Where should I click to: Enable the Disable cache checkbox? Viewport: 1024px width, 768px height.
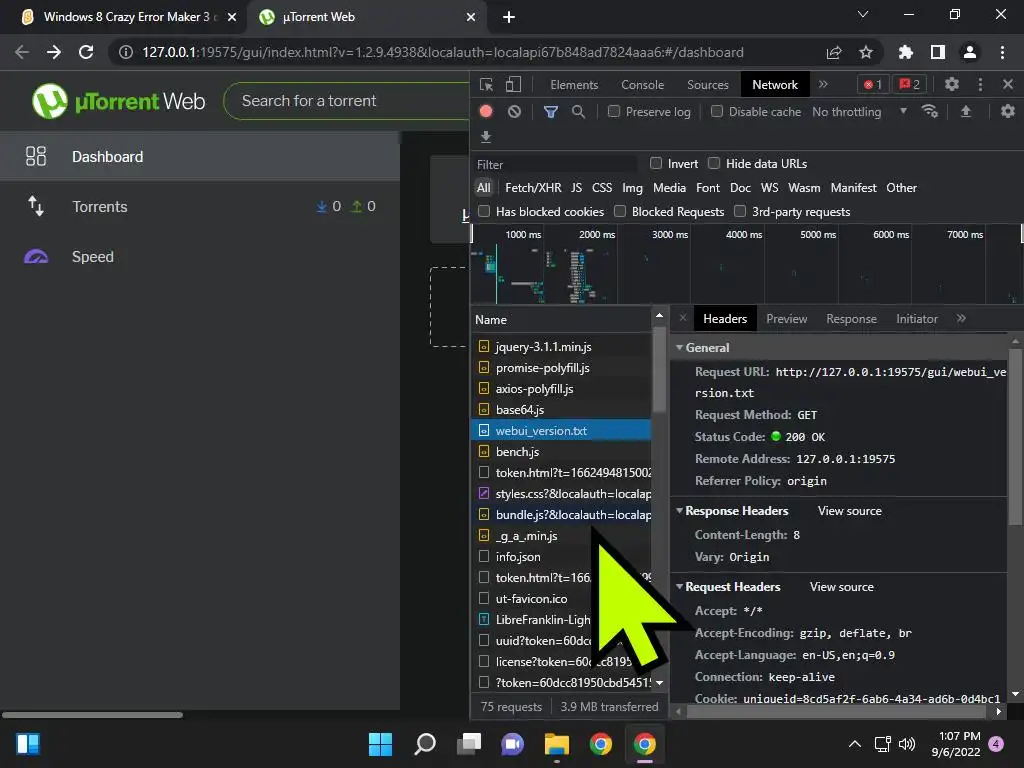[717, 112]
